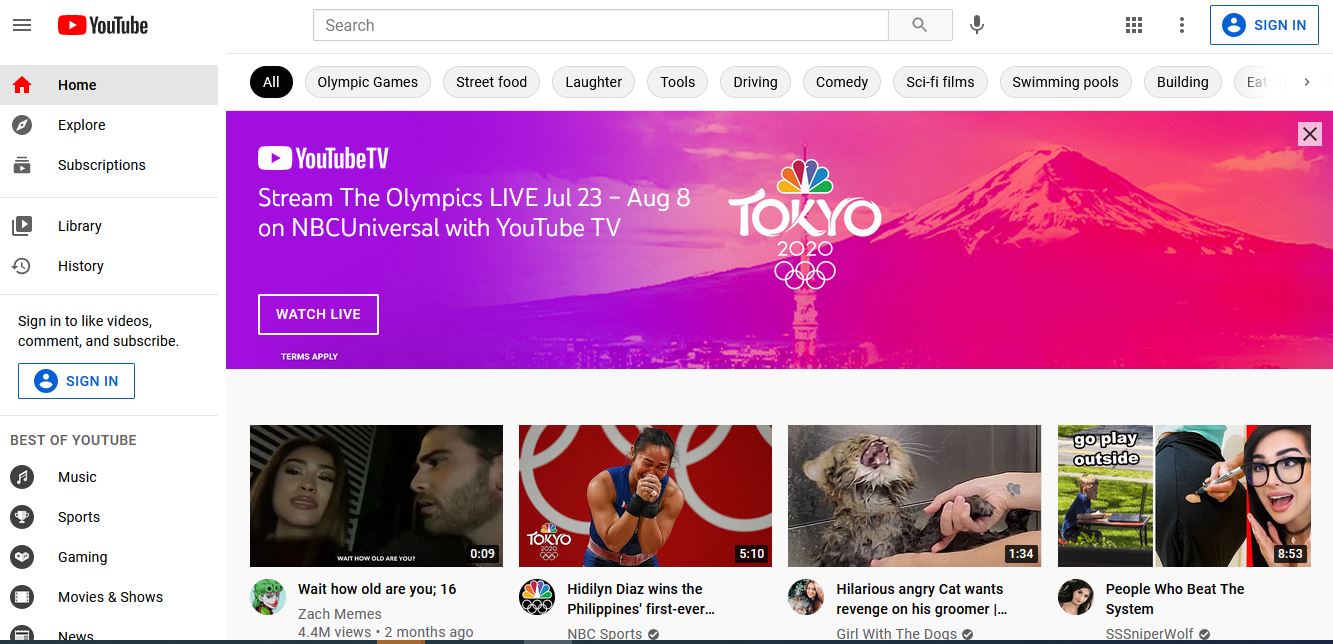Screen dimensions: 1333x644
Task: Start voice search with microphone icon
Action: pos(977,25)
